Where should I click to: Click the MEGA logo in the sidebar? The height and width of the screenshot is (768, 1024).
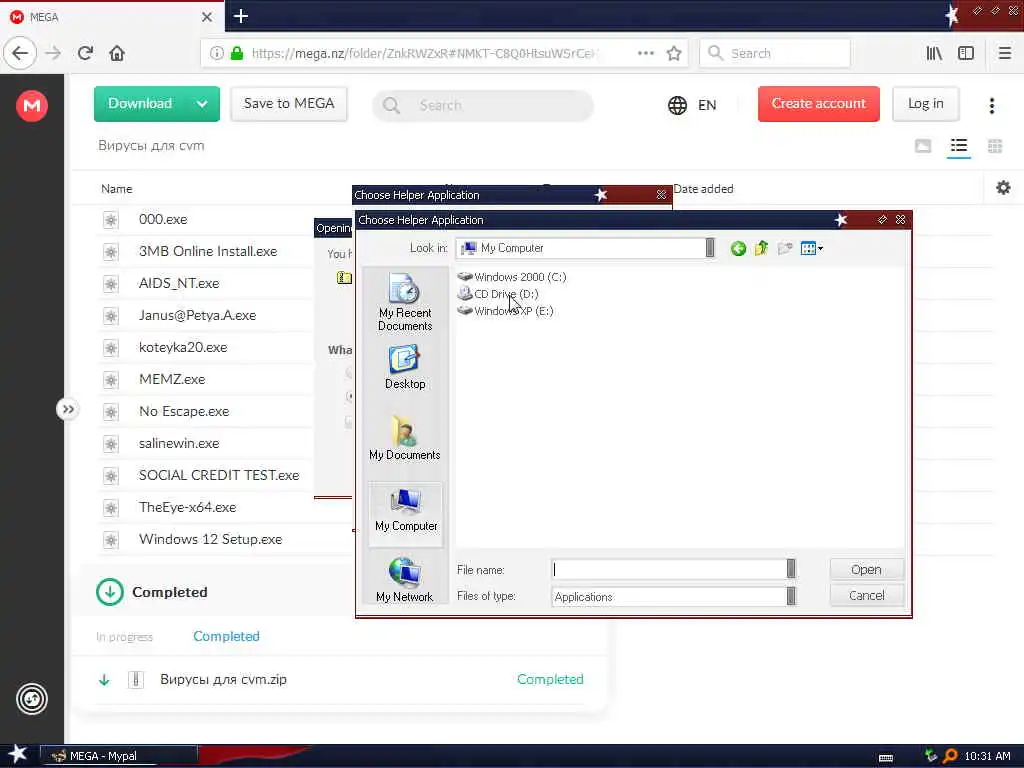click(32, 105)
